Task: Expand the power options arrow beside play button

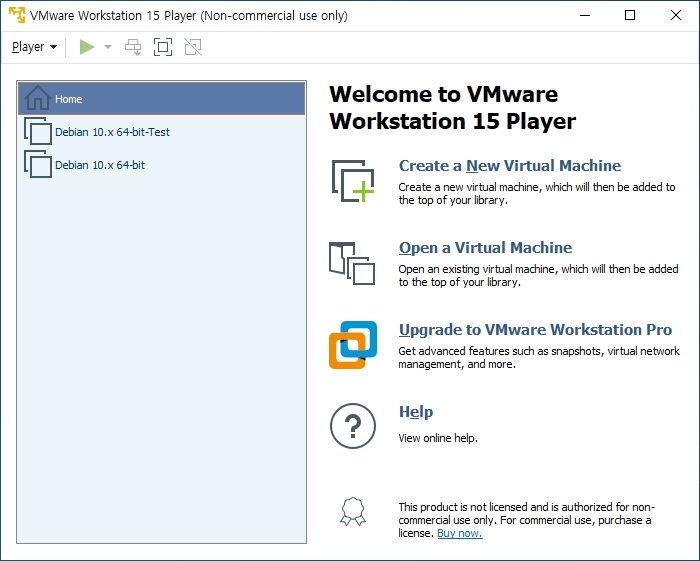Action: click(x=108, y=47)
